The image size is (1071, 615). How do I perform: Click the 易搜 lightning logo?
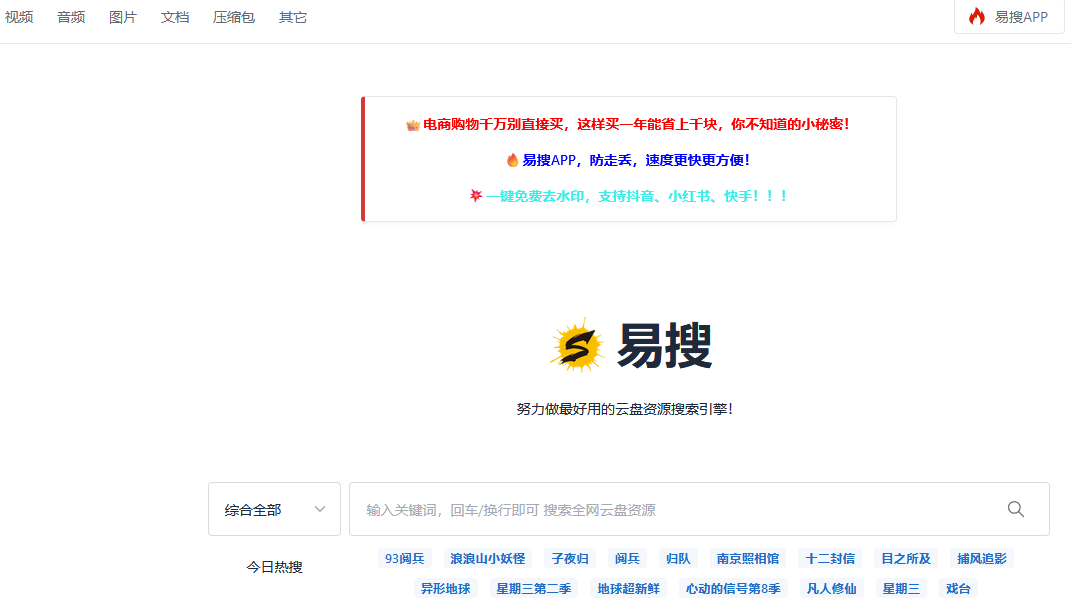click(577, 346)
